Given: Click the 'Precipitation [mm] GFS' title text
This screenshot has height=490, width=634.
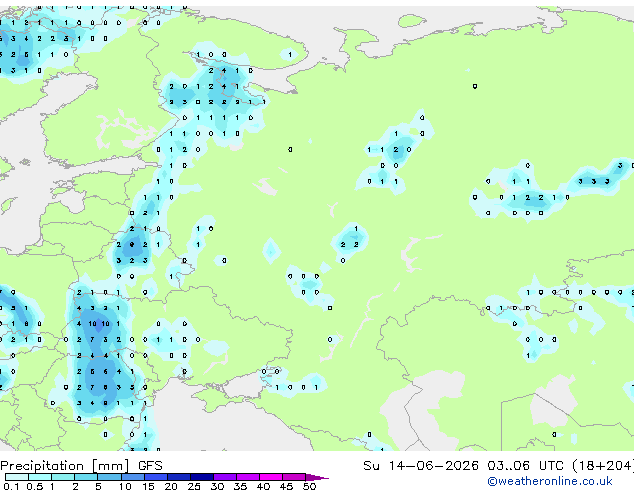Looking at the screenshot, I should [x=81, y=466].
